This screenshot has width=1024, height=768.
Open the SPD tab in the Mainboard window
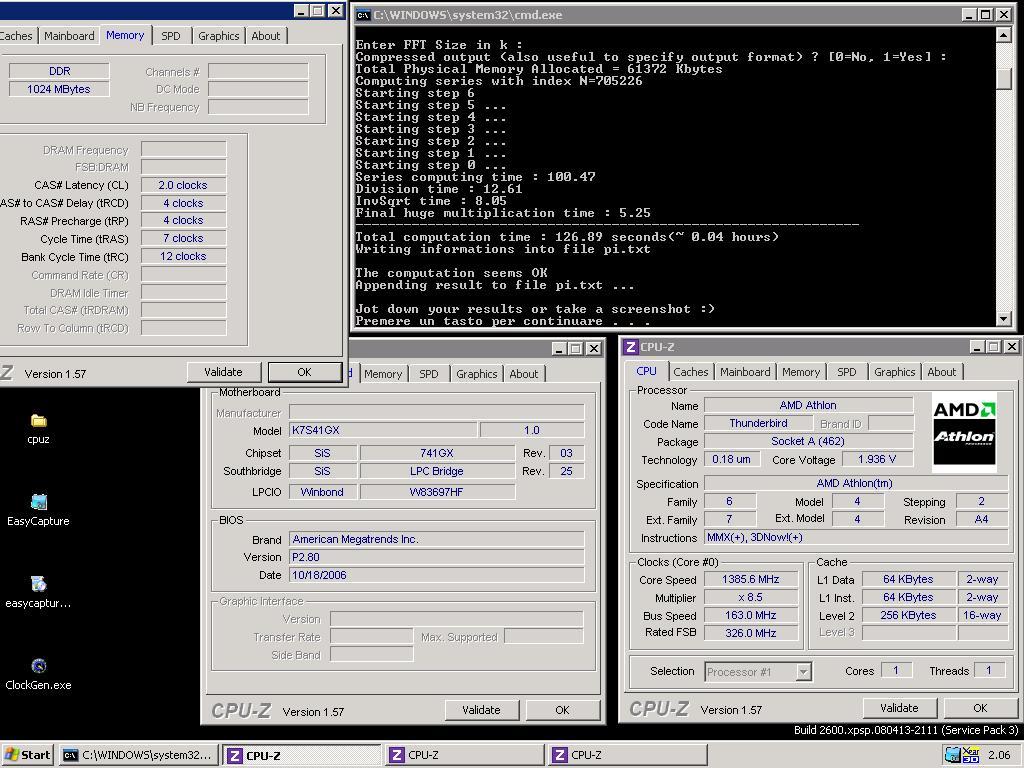[x=428, y=374]
